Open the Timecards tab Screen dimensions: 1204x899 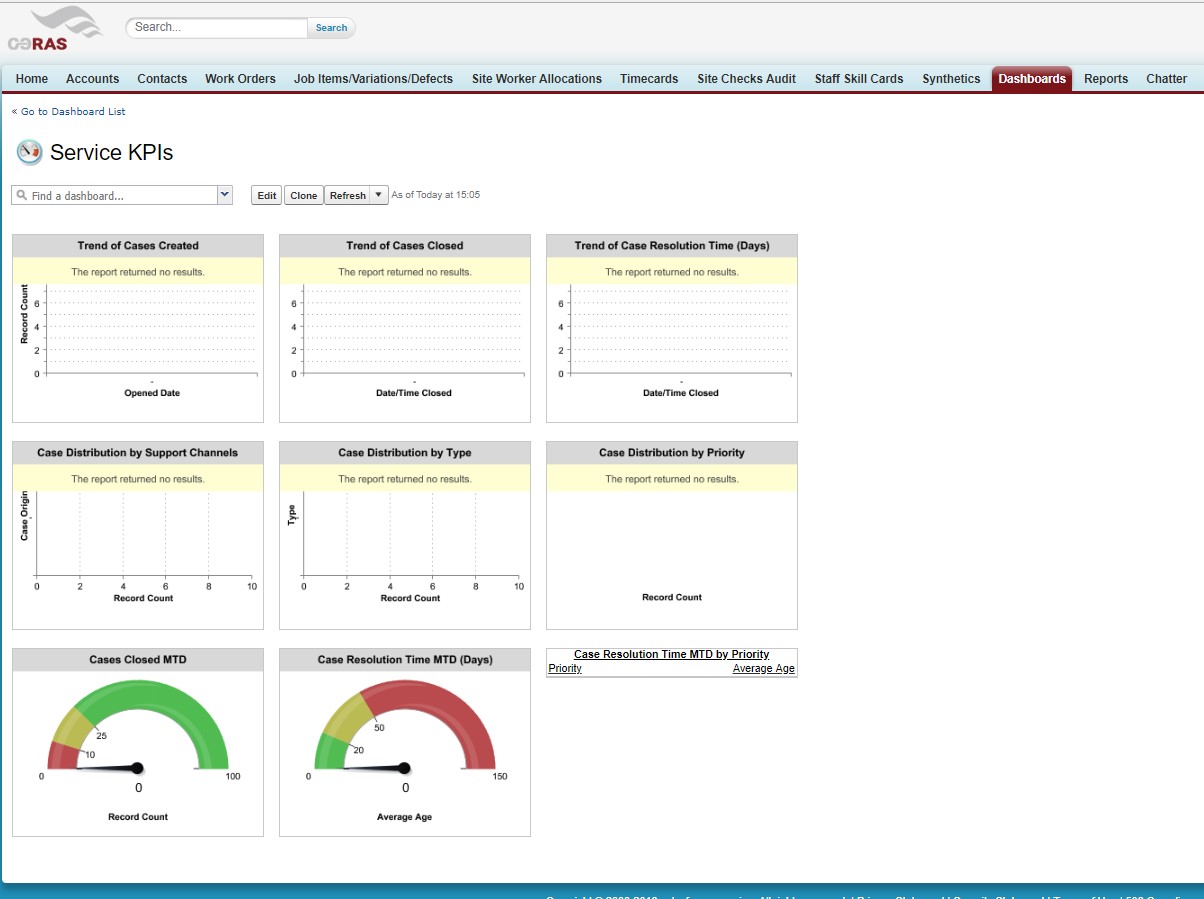649,79
